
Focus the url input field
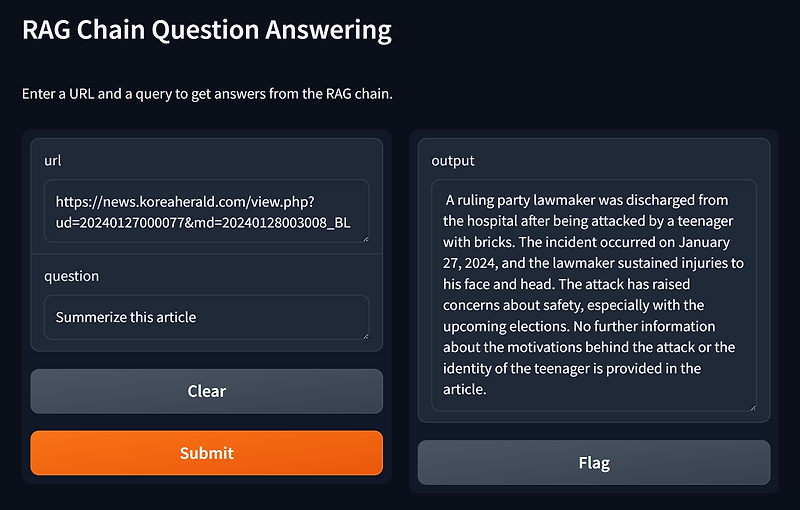pos(207,211)
